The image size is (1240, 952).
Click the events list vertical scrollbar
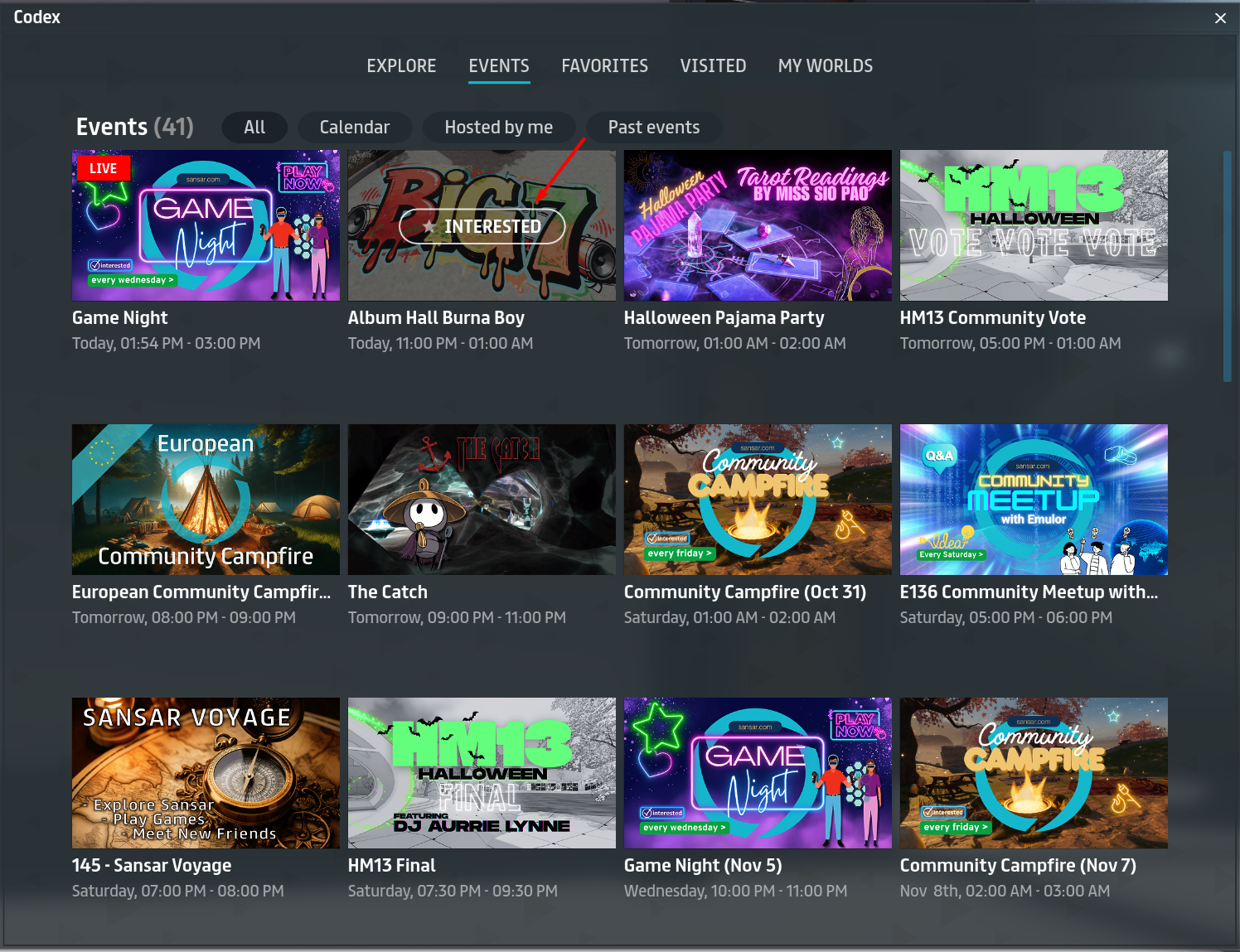coord(1228,265)
